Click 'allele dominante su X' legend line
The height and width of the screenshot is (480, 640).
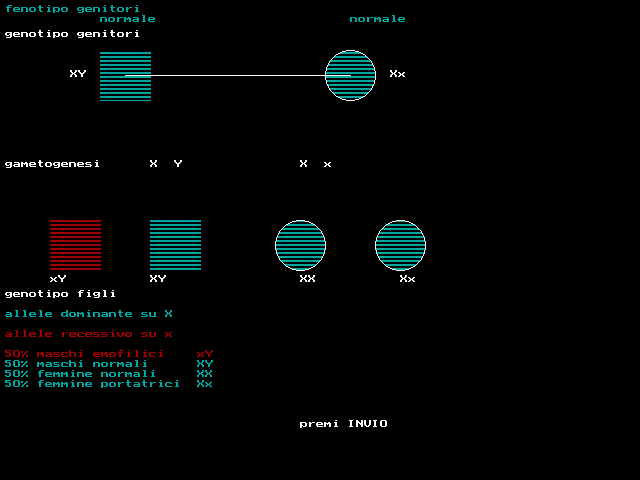click(x=89, y=314)
